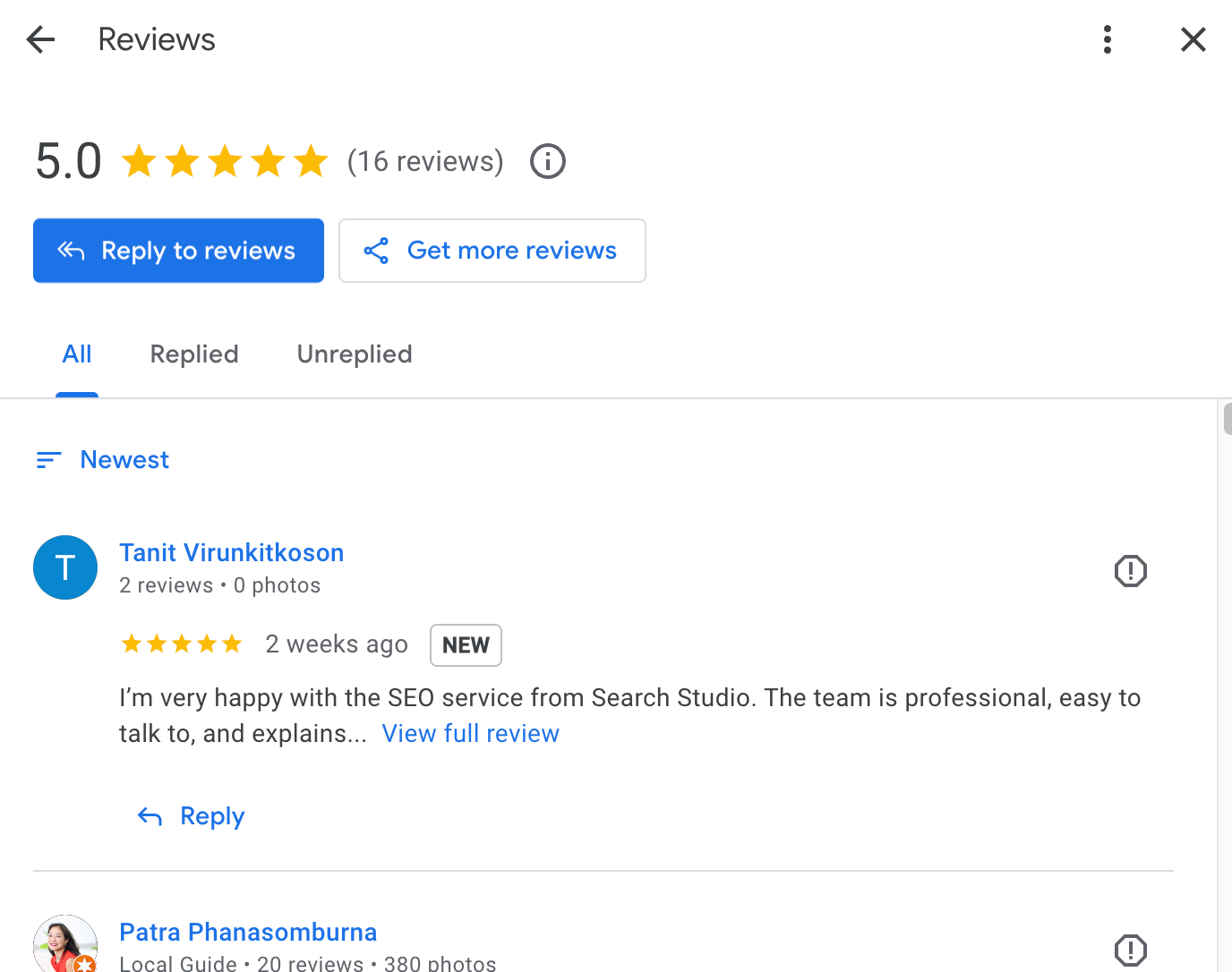Open Patra Phanasomburna's profile link
This screenshot has height=972, width=1232.
point(248,933)
